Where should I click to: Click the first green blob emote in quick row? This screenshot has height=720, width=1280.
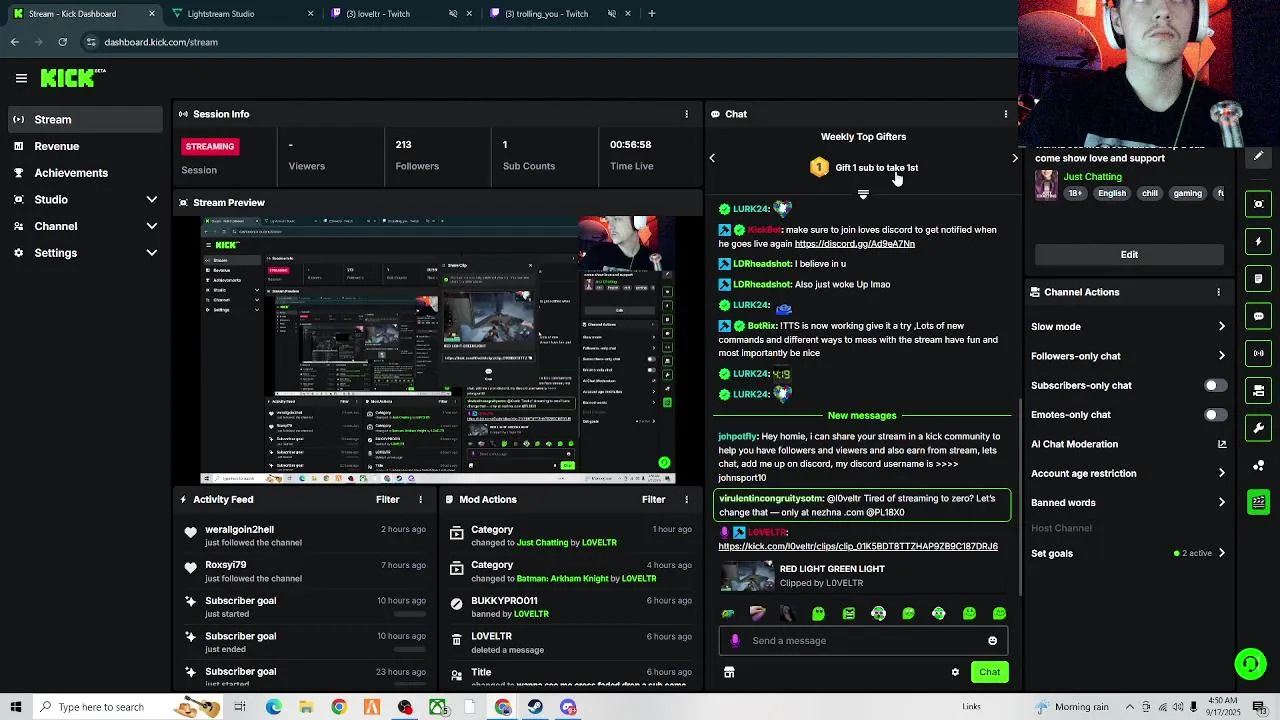click(x=818, y=614)
